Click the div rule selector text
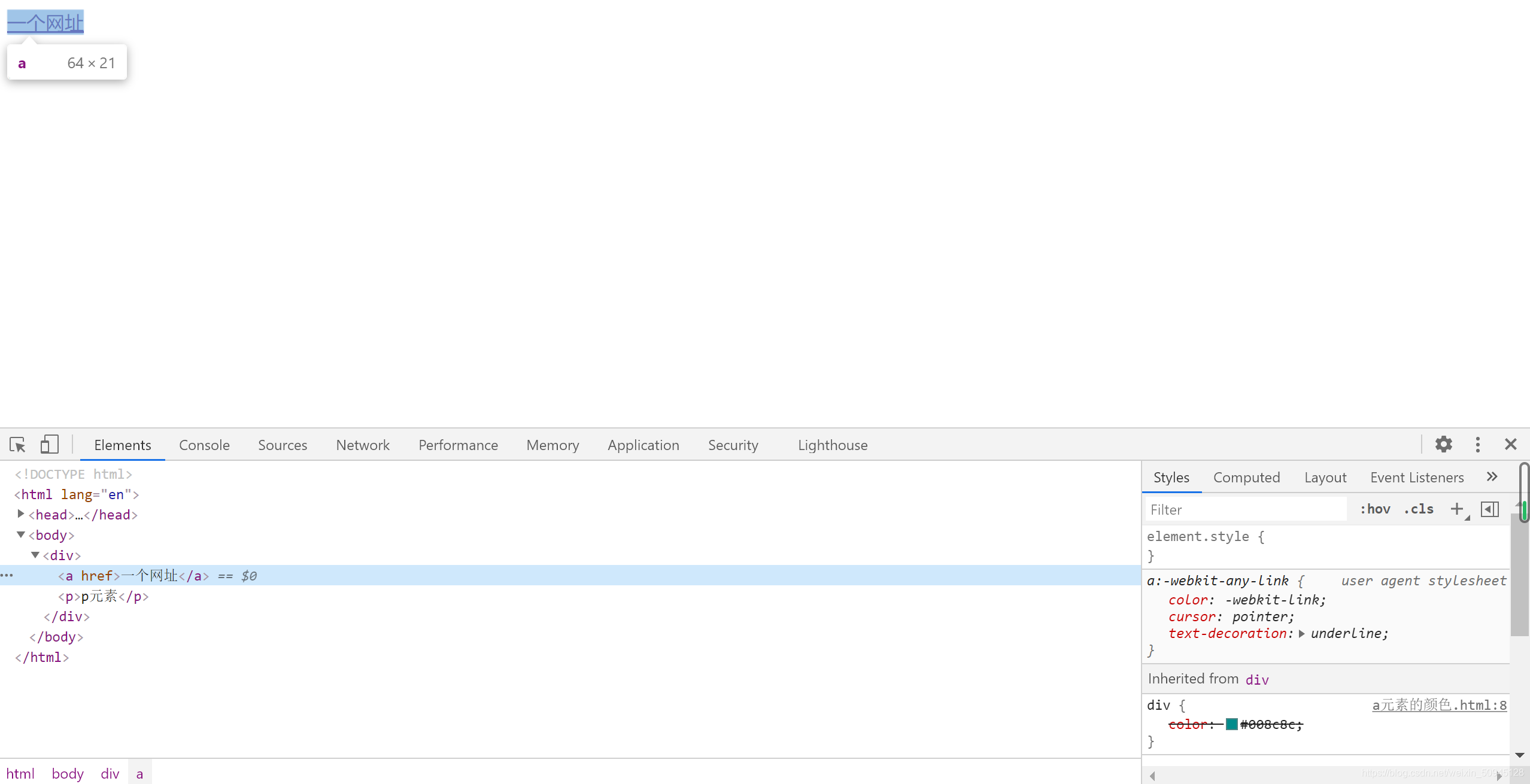 pos(1158,705)
